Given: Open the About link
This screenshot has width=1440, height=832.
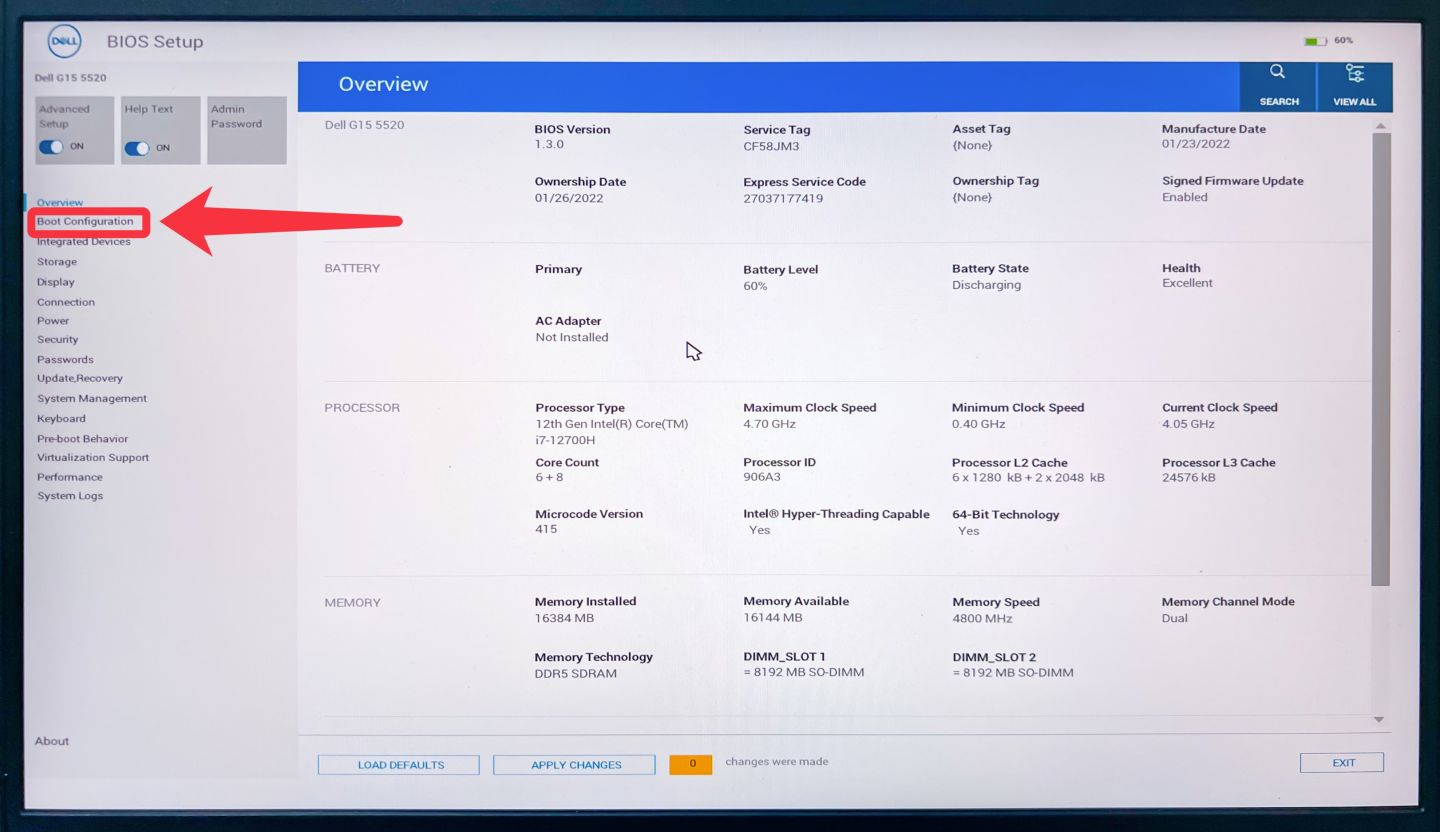Looking at the screenshot, I should (52, 741).
